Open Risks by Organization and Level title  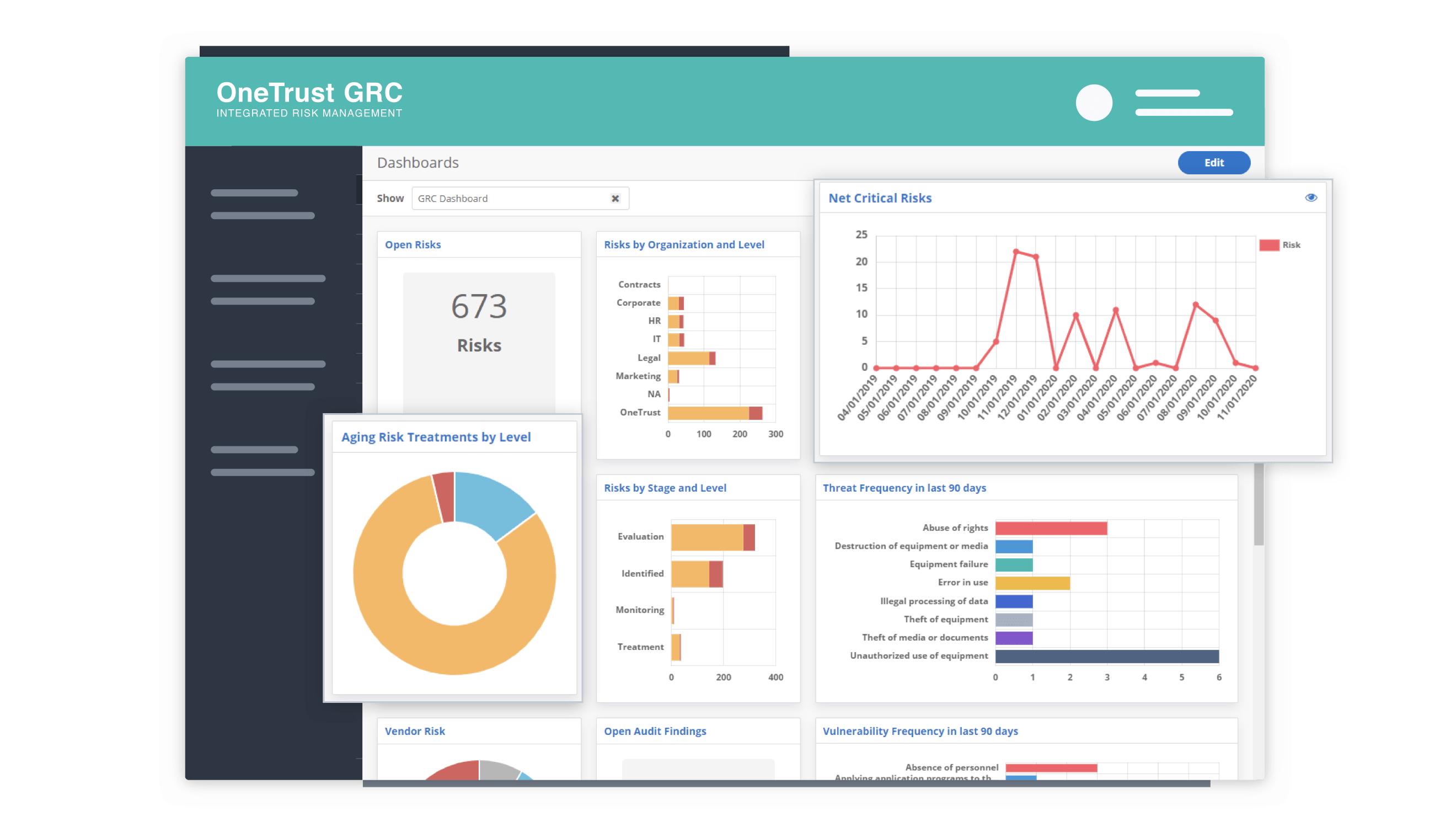[684, 244]
